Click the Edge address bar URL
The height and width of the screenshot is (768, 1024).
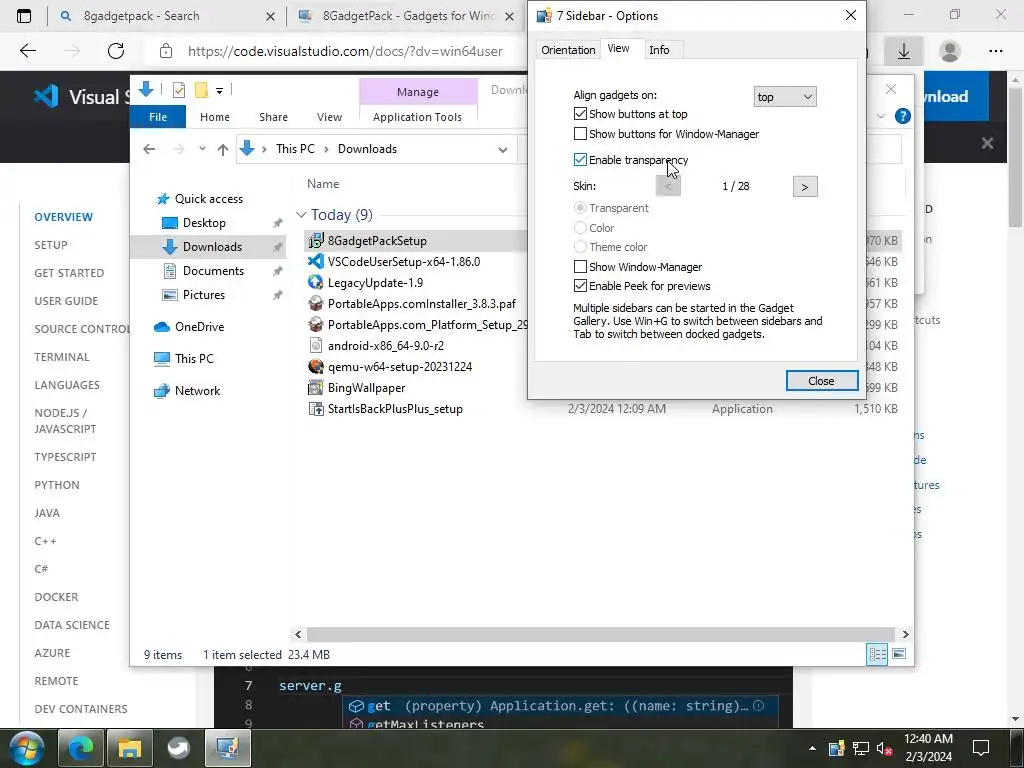(x=345, y=51)
